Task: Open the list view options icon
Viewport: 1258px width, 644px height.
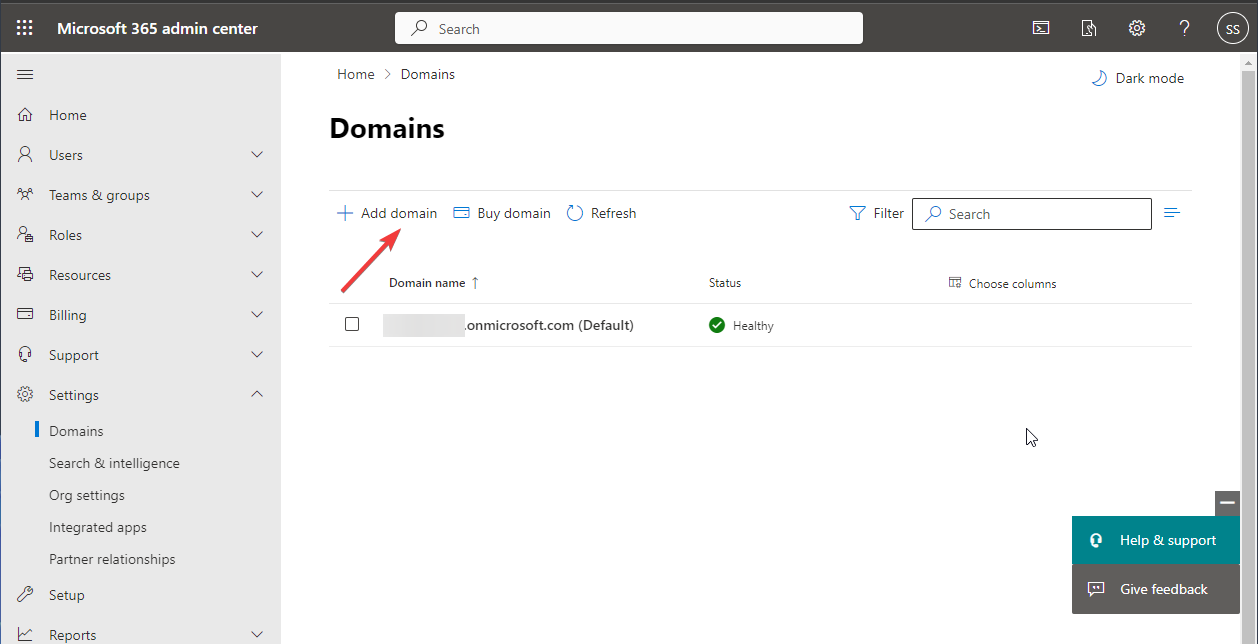Action: click(1172, 213)
